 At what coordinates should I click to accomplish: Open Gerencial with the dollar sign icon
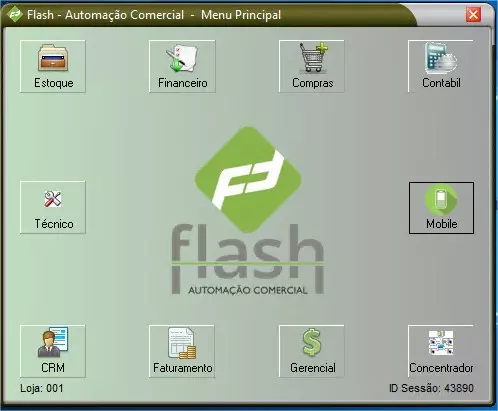[312, 342]
